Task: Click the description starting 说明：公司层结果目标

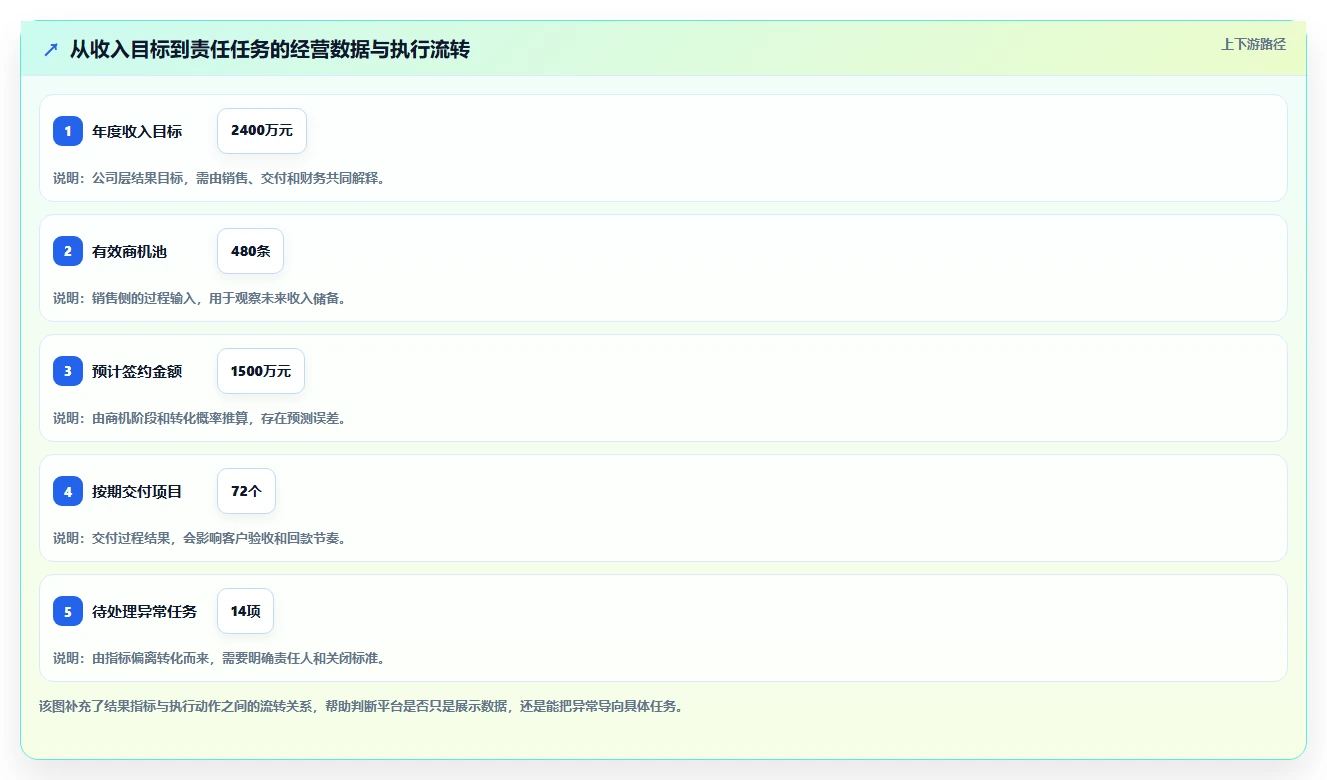Action: tap(219, 178)
